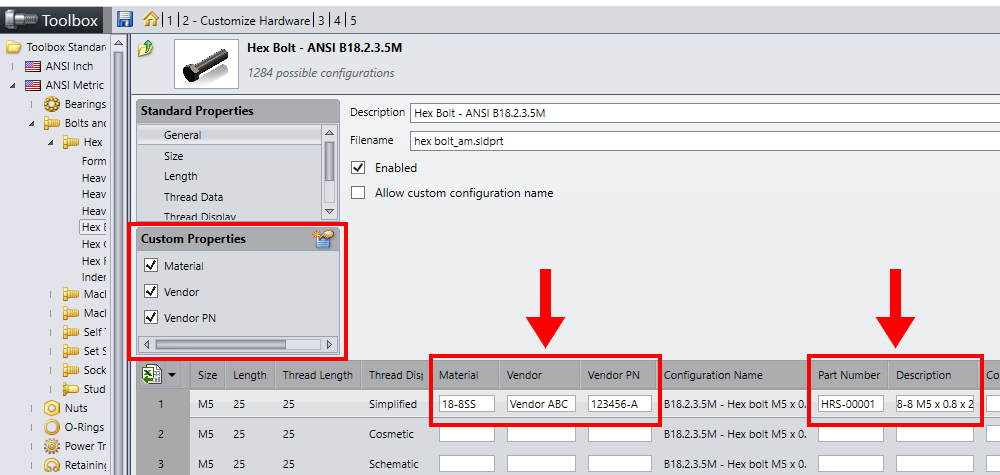Toggle the Enabled checkbox
Image resolution: width=1000 pixels, height=475 pixels.
pyautogui.click(x=358, y=168)
